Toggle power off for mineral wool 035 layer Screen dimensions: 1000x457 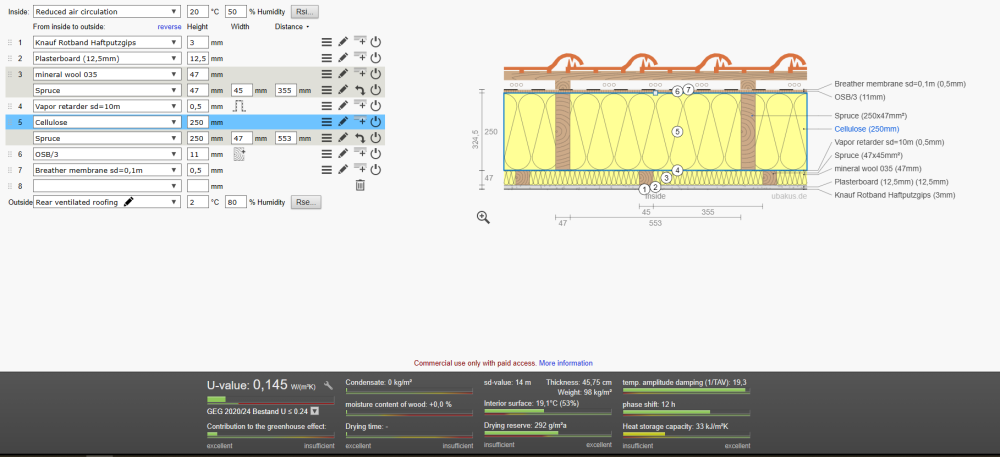[x=376, y=74]
